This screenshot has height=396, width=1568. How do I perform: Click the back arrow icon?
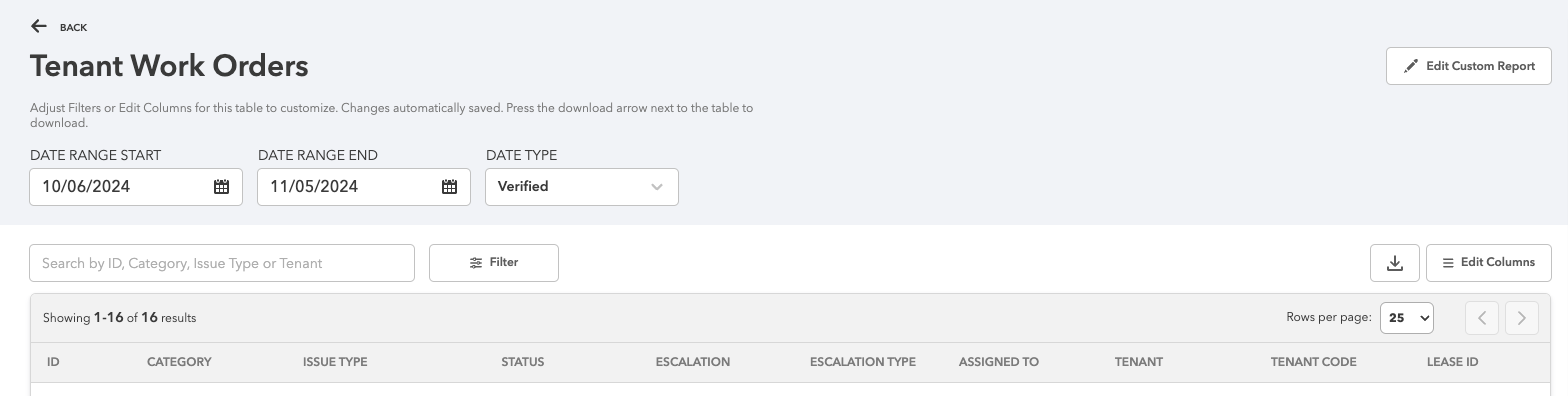tap(39, 26)
